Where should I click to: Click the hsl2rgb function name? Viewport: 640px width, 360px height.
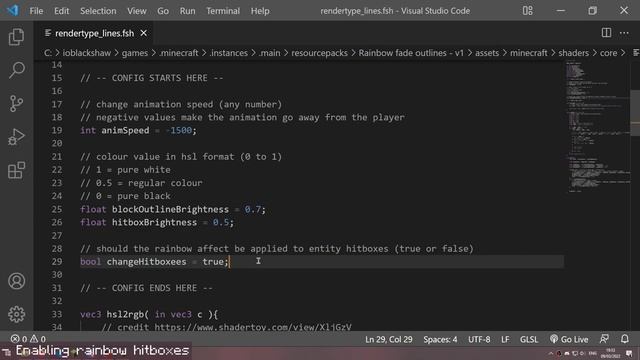click(x=125, y=314)
